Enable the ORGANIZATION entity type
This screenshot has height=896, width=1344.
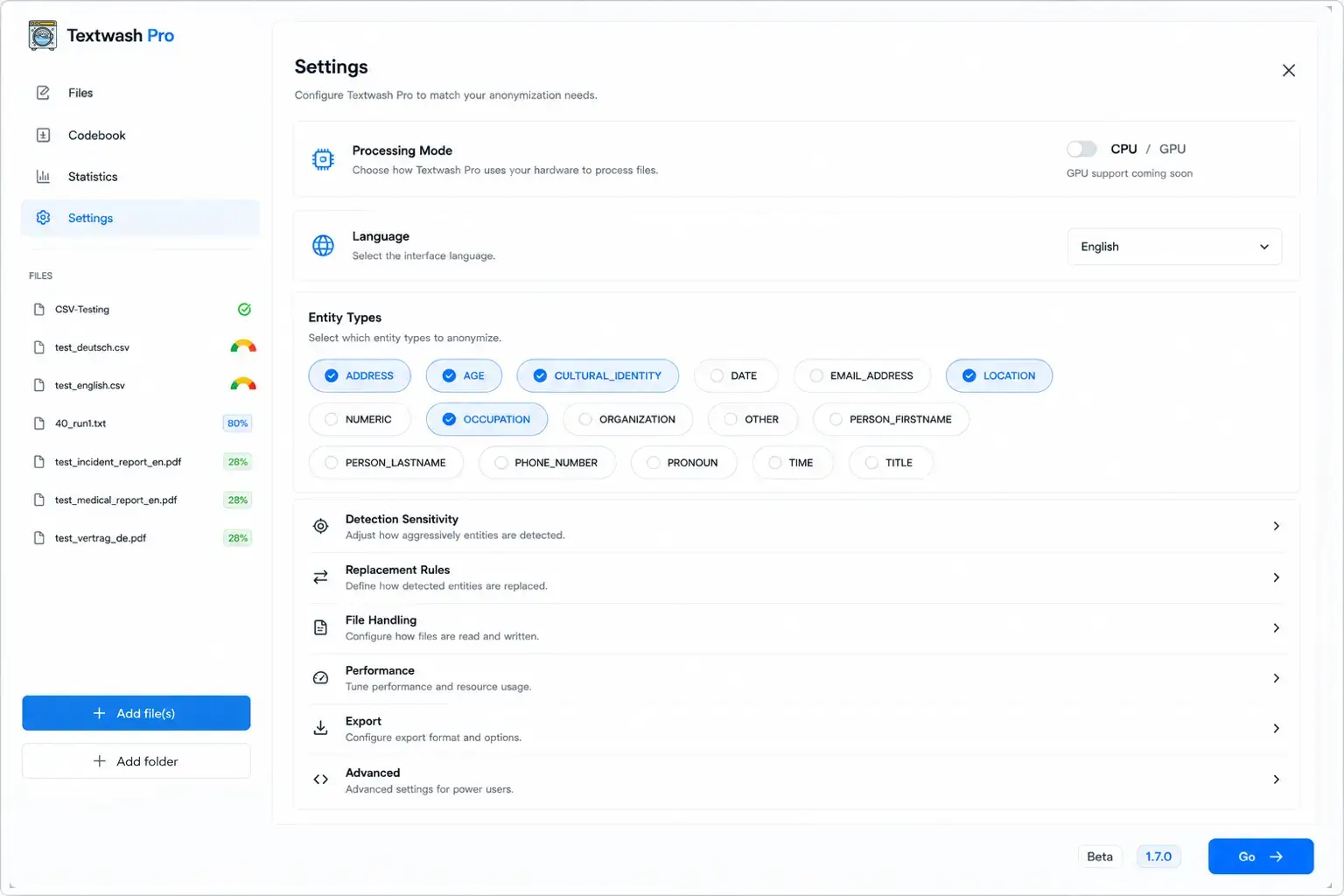pos(628,419)
